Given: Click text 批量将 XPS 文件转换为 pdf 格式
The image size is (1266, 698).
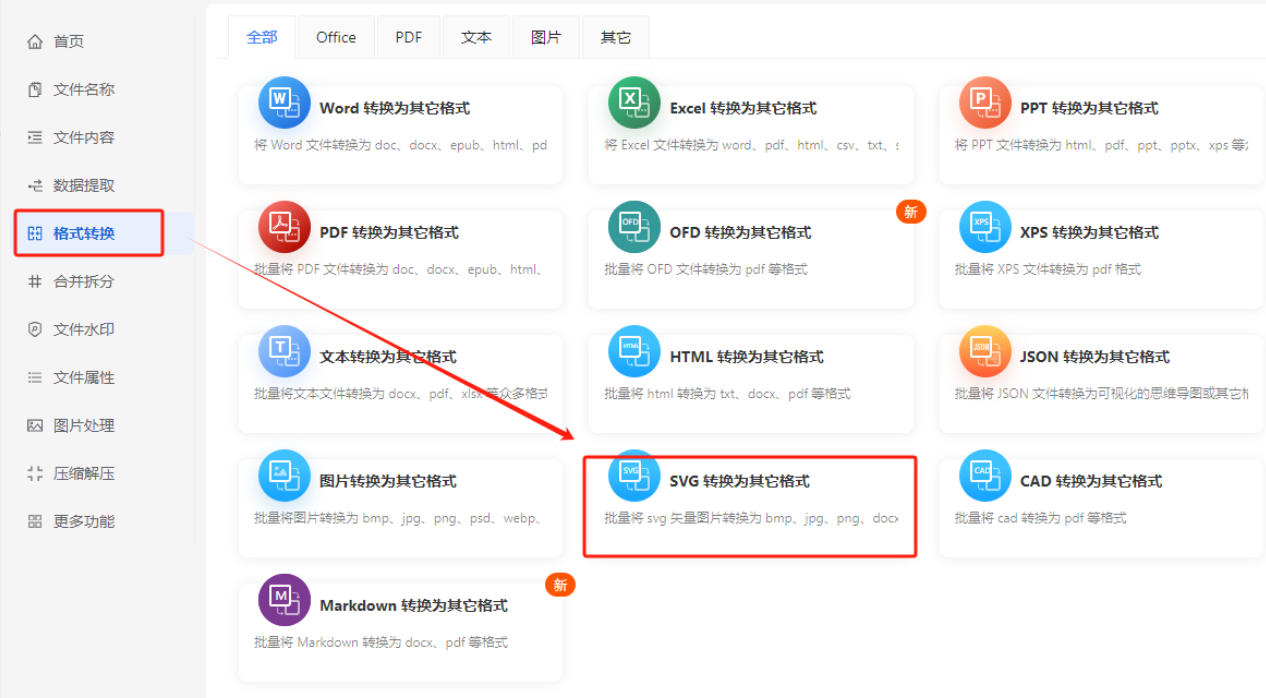Looking at the screenshot, I should pyautogui.click(x=1048, y=269).
